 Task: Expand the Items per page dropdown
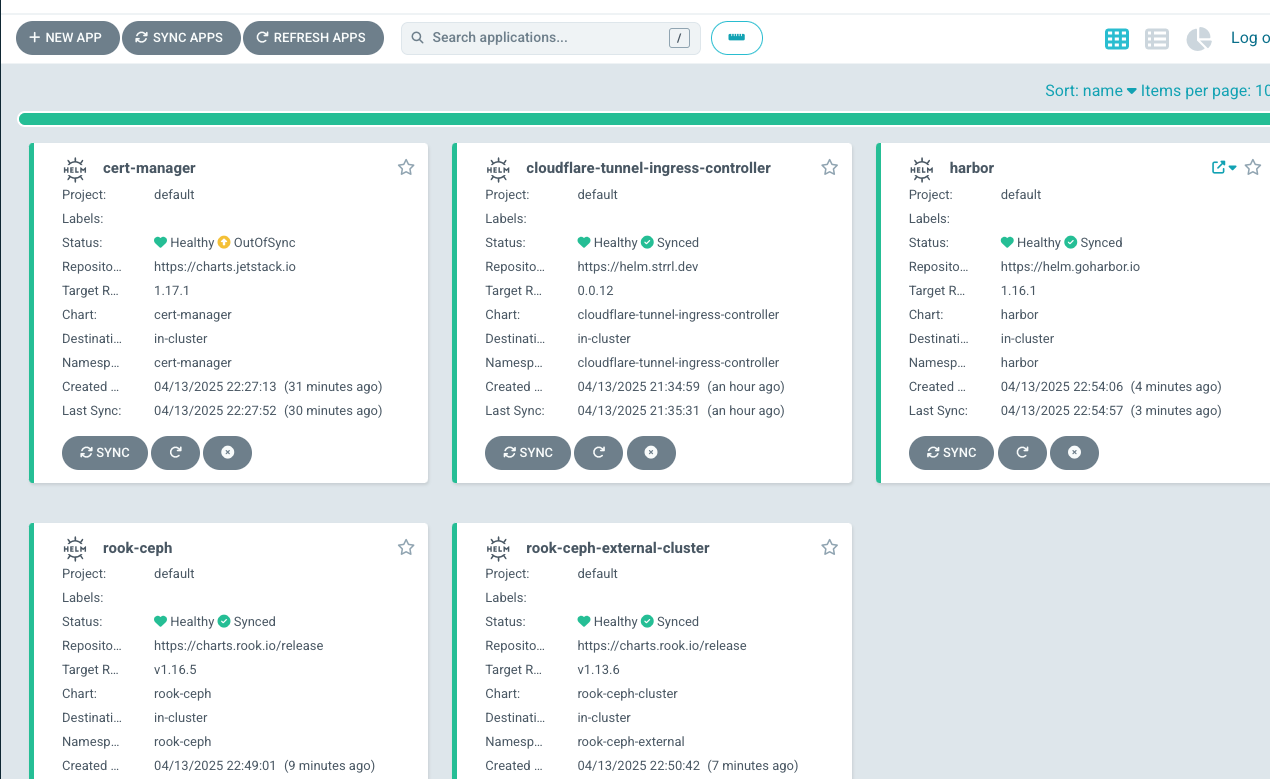point(1204,91)
